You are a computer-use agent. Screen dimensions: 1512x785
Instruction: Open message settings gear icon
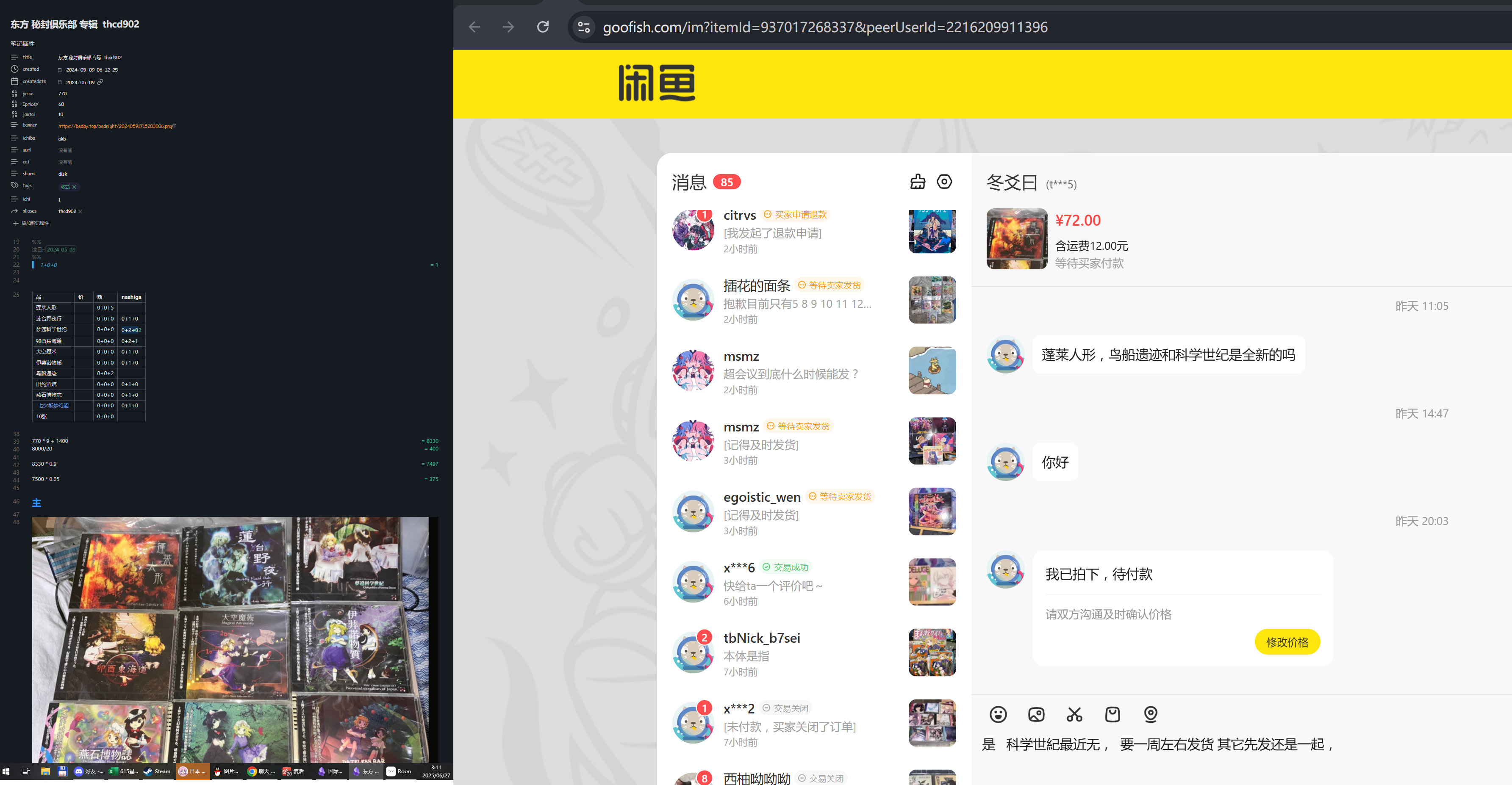tap(944, 182)
